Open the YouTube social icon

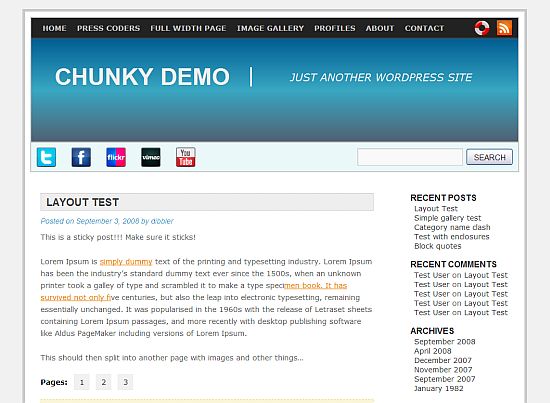186,157
